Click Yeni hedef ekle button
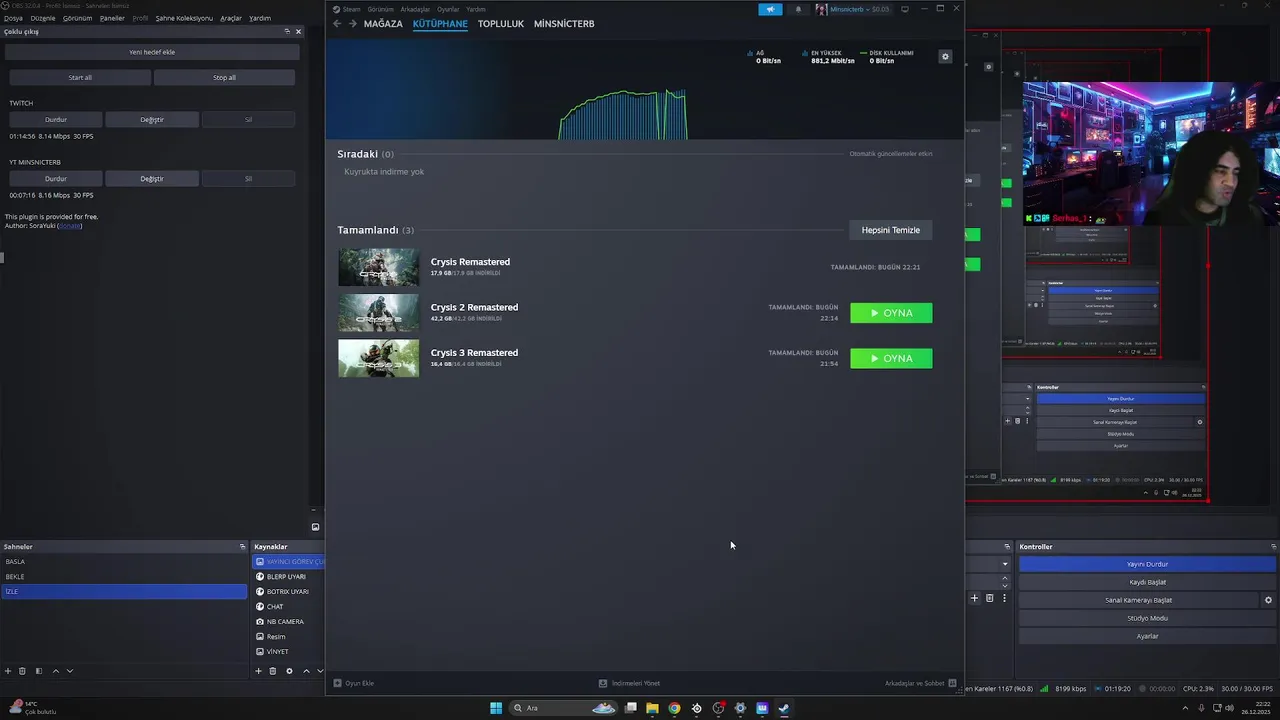This screenshot has height=720, width=1280. pos(152,52)
